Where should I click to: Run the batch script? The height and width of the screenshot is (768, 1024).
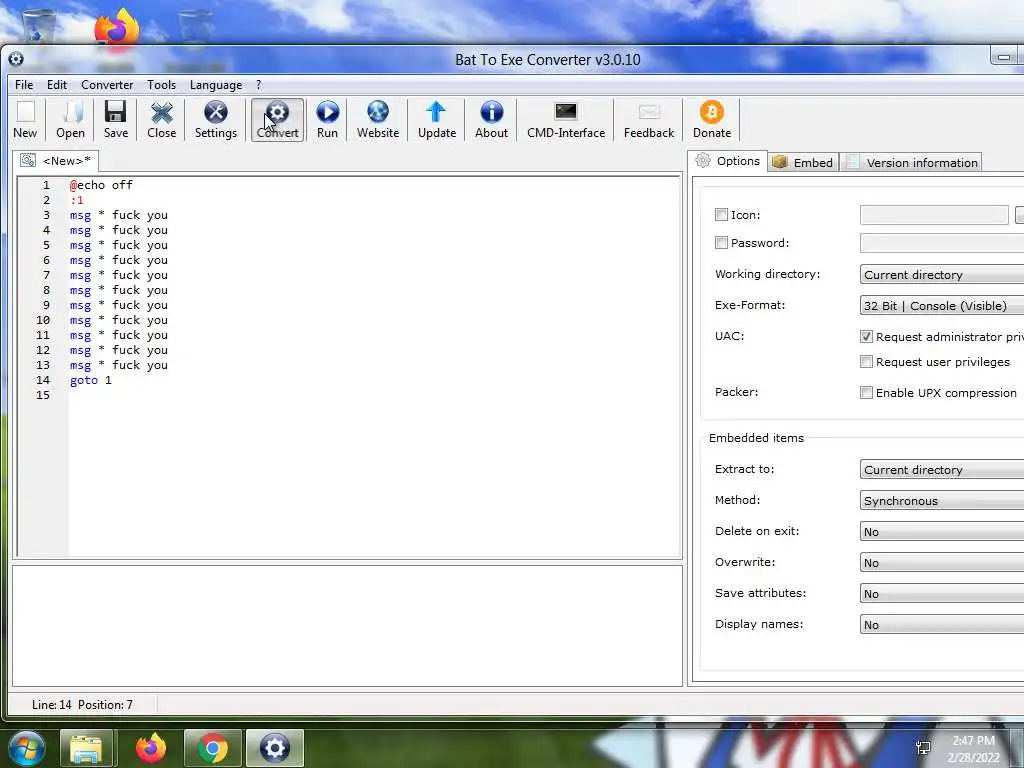pos(327,120)
